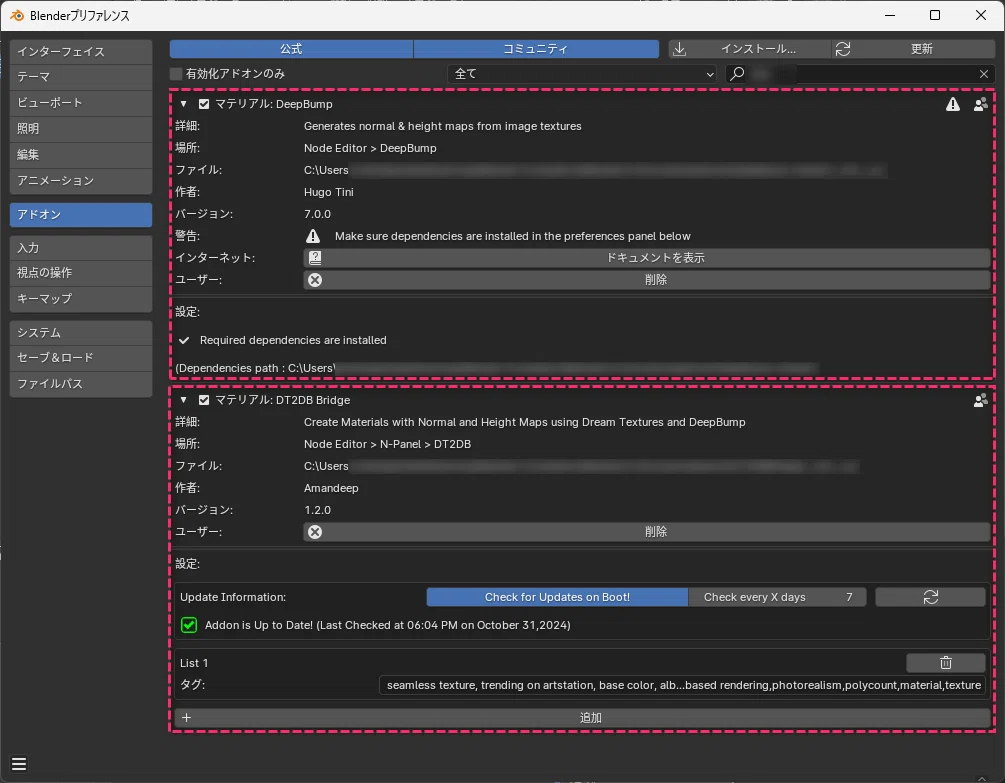The image size is (1005, 783).
Task: Open the ファイルパス preferences section
Action: 81,384
